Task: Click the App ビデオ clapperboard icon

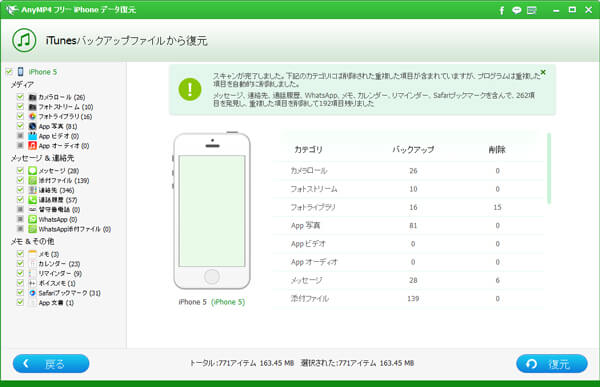Action: (33, 136)
